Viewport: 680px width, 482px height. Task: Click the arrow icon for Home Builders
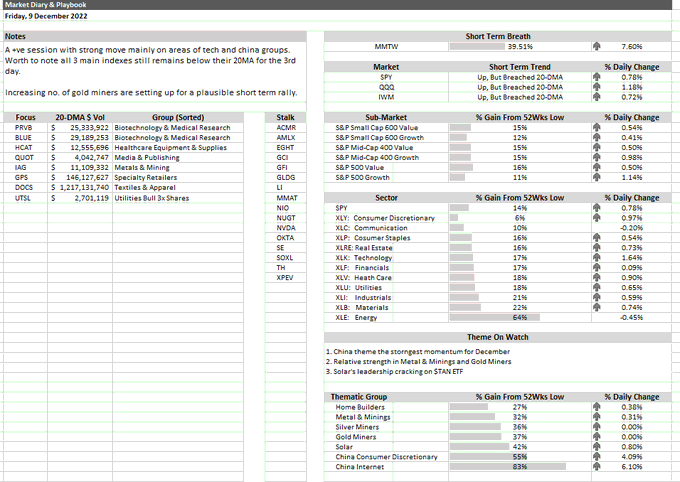(x=597, y=407)
